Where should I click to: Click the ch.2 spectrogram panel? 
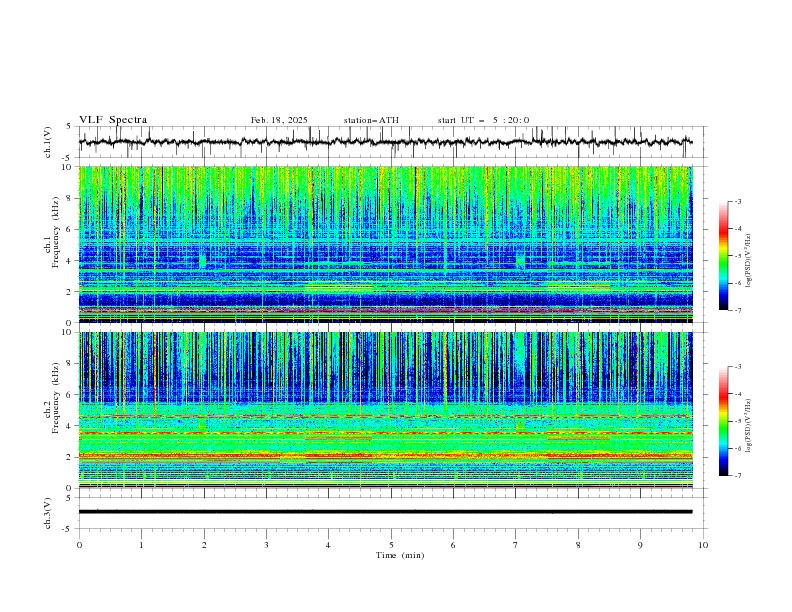pos(386,410)
